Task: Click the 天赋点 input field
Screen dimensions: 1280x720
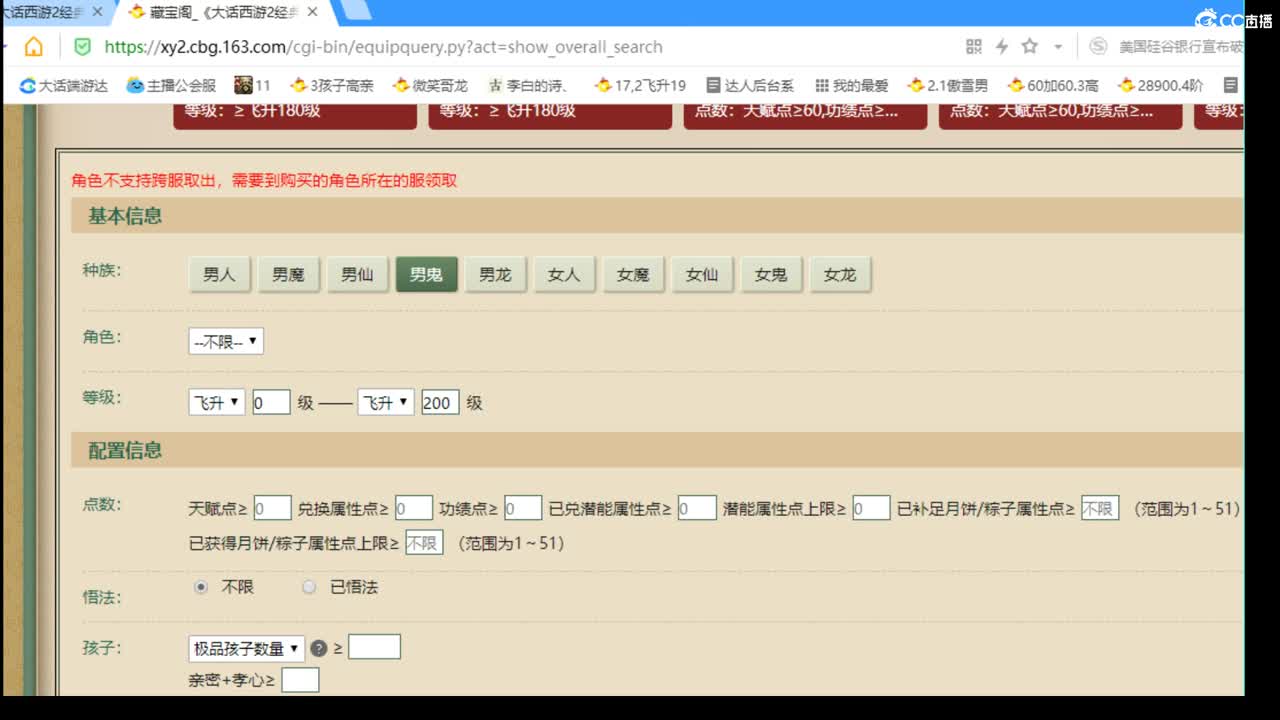Action: coord(272,507)
